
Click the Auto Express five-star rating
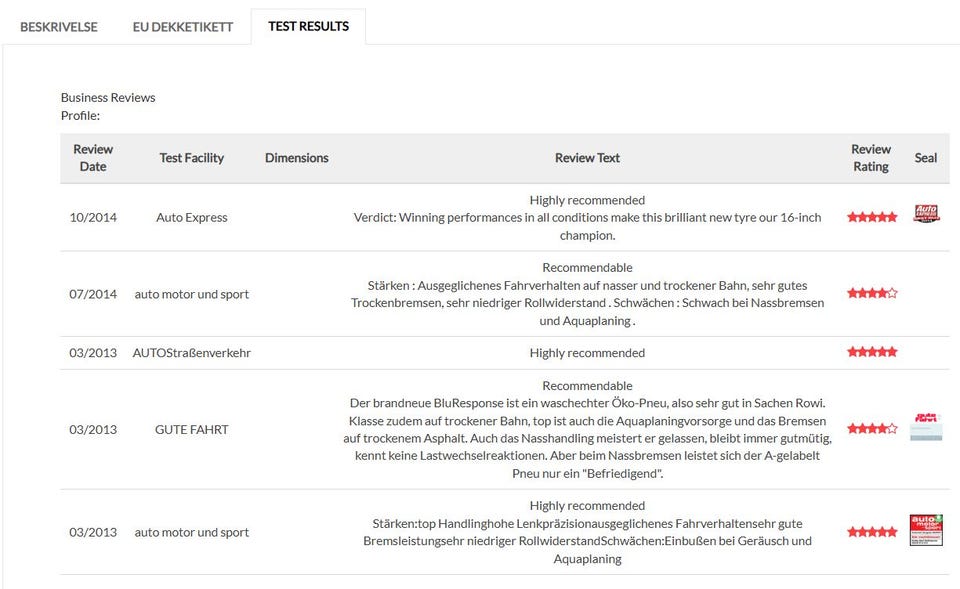click(872, 217)
